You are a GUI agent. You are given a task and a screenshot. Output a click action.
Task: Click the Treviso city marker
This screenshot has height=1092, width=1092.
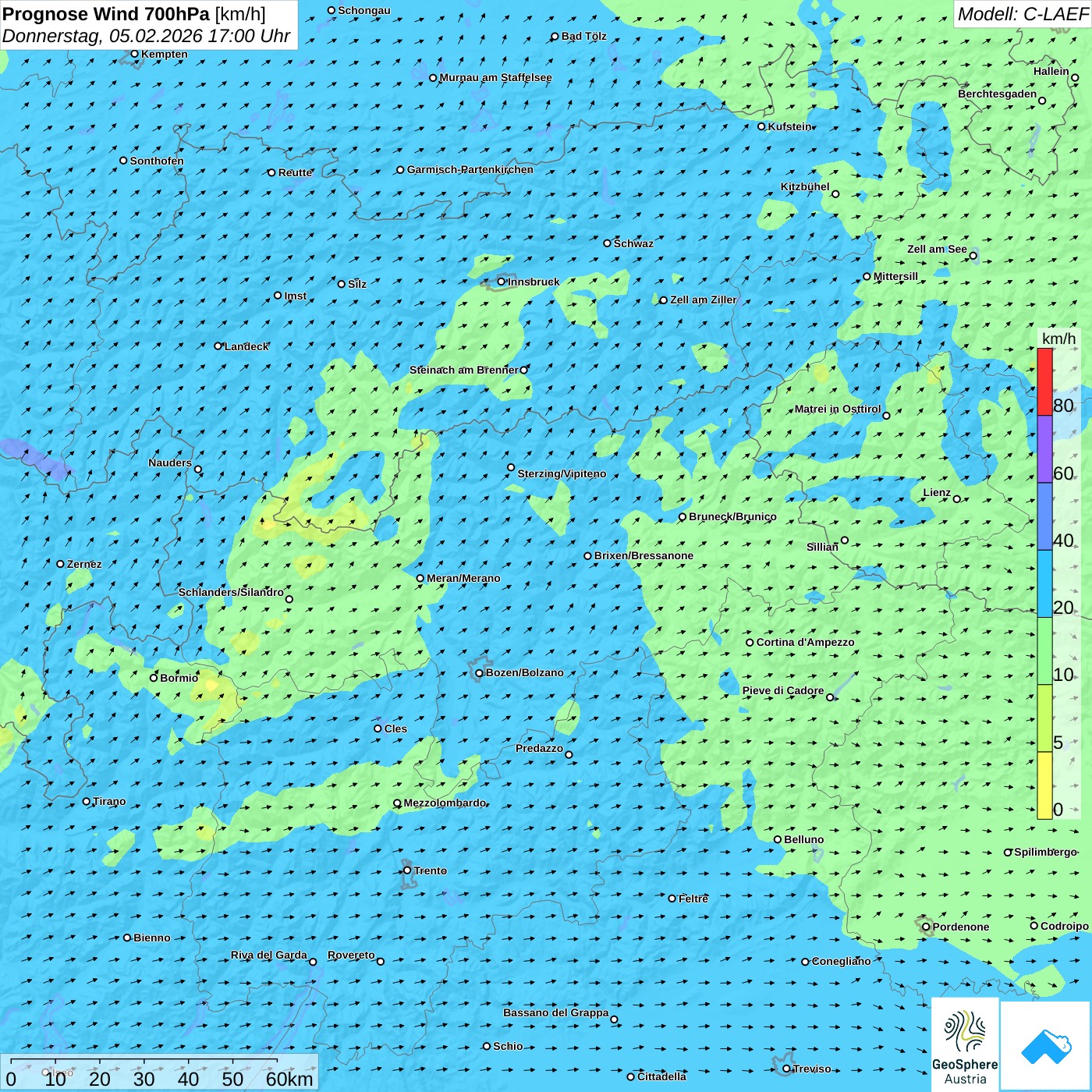click(x=786, y=1069)
